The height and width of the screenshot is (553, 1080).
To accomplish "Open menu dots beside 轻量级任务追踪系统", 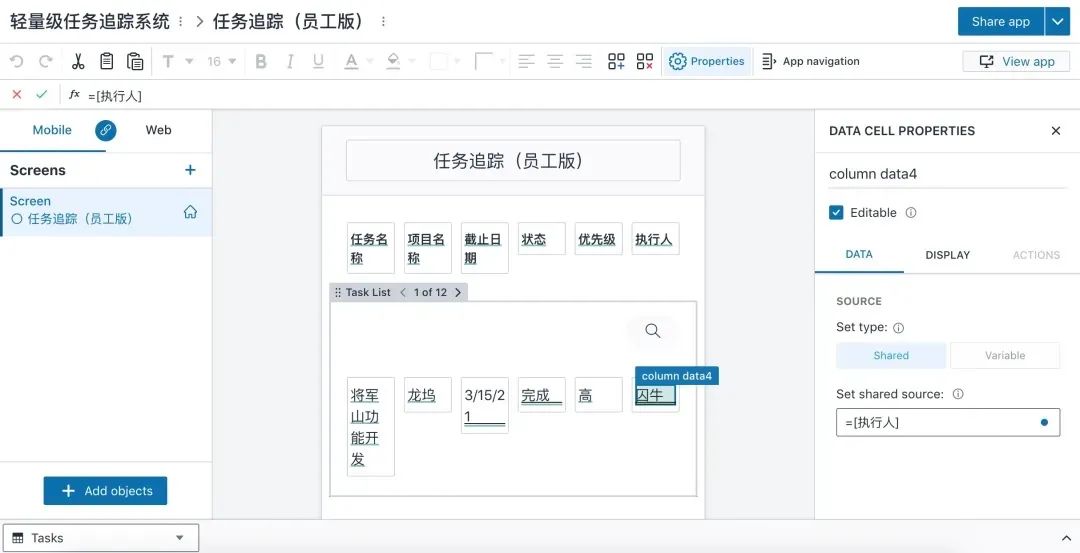I will pos(180,22).
